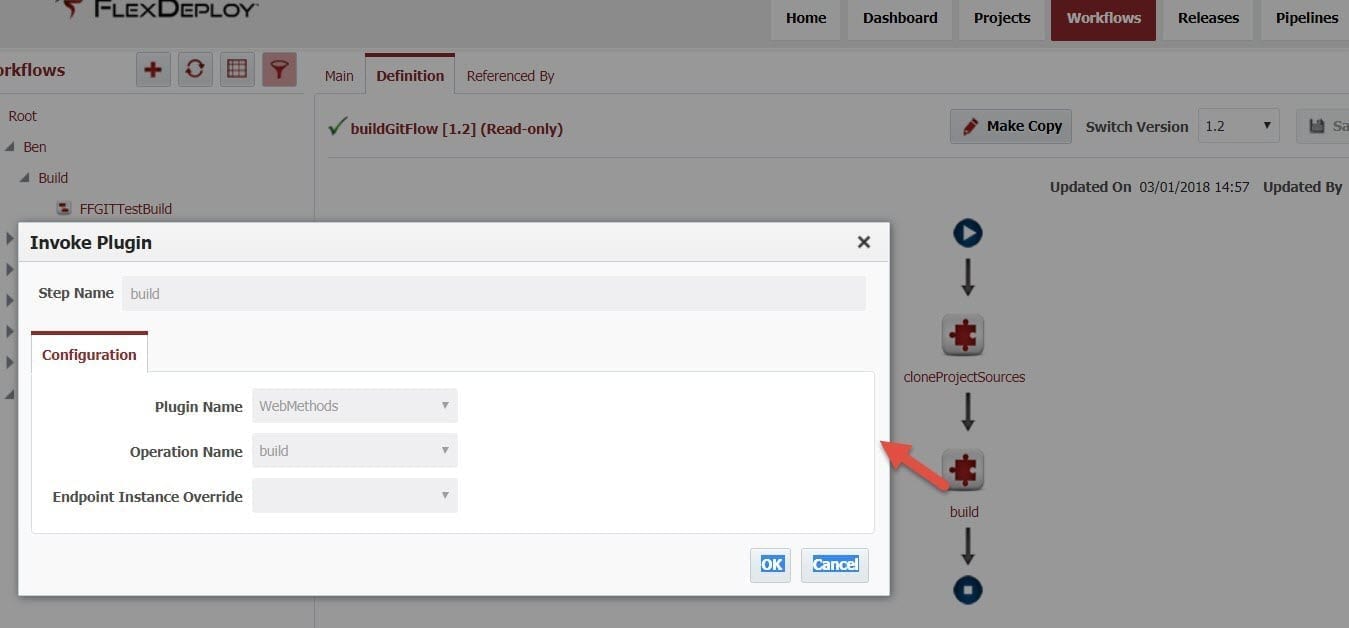Open the Dashboard tab

pyautogui.click(x=900, y=19)
